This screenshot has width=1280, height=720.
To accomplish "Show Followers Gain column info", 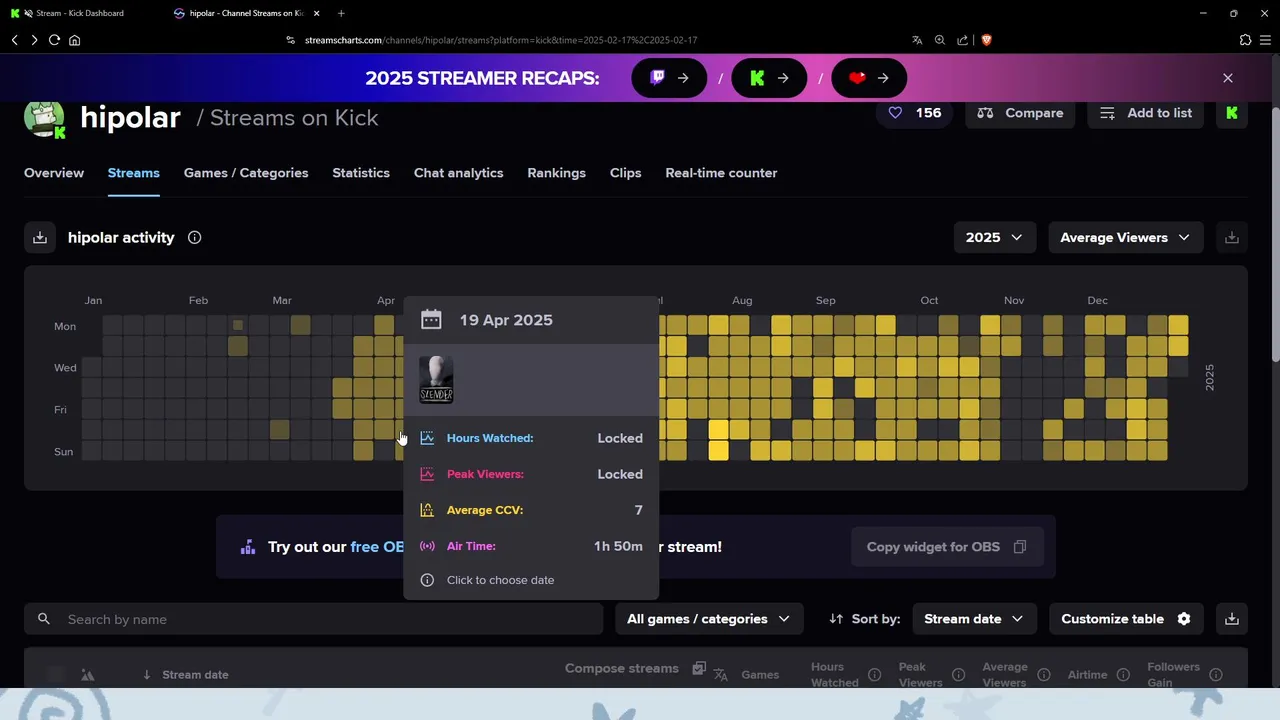I will tap(1215, 675).
